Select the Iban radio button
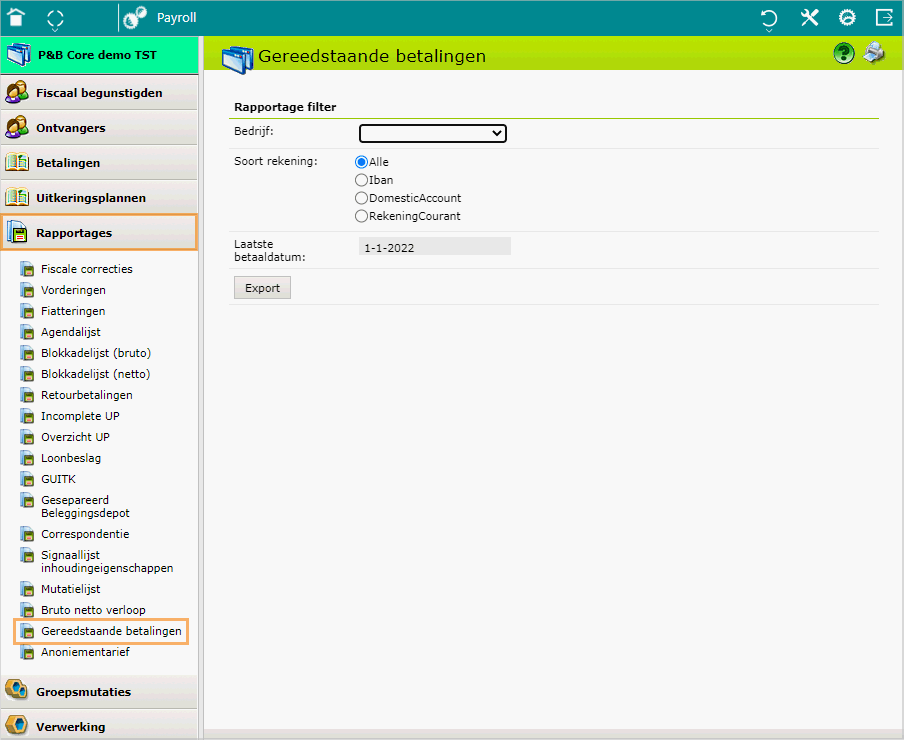904x740 pixels. (x=361, y=180)
